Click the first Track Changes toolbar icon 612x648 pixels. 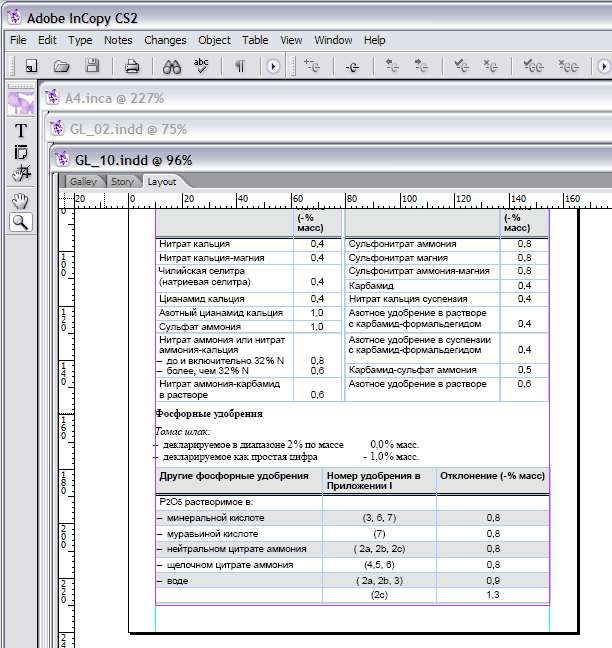pyautogui.click(x=312, y=66)
